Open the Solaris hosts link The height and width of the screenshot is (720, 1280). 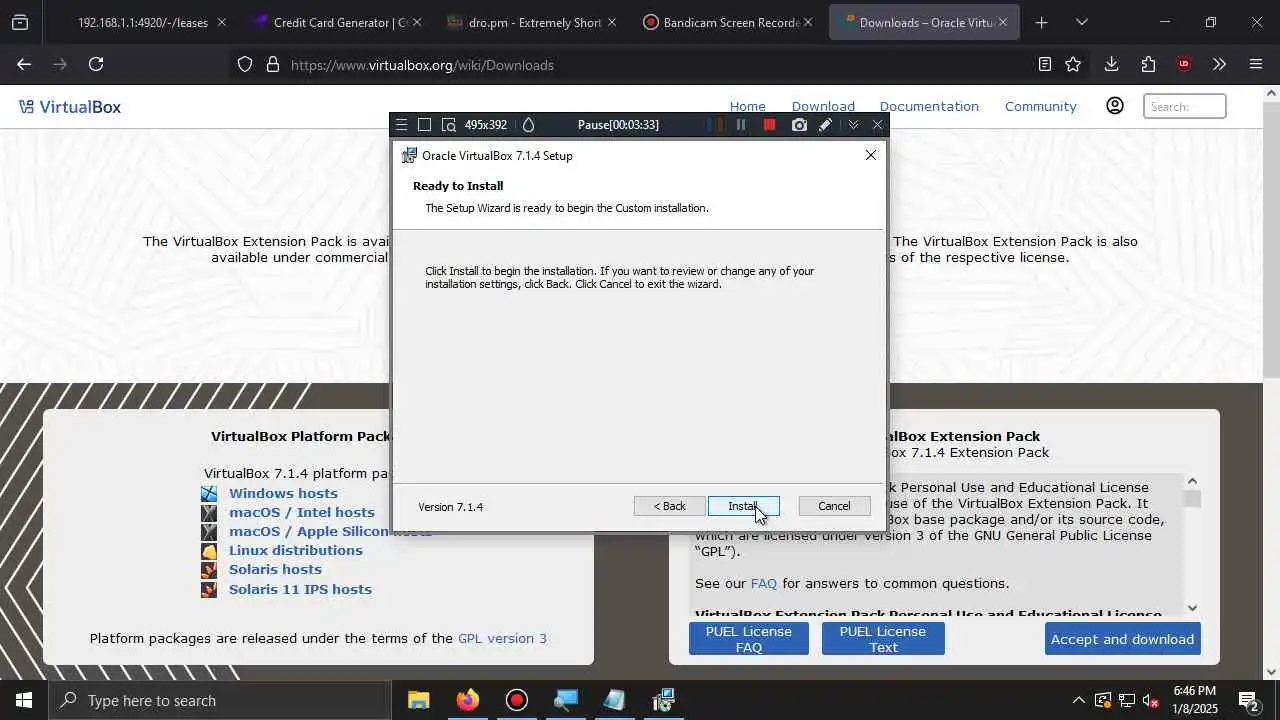point(275,569)
